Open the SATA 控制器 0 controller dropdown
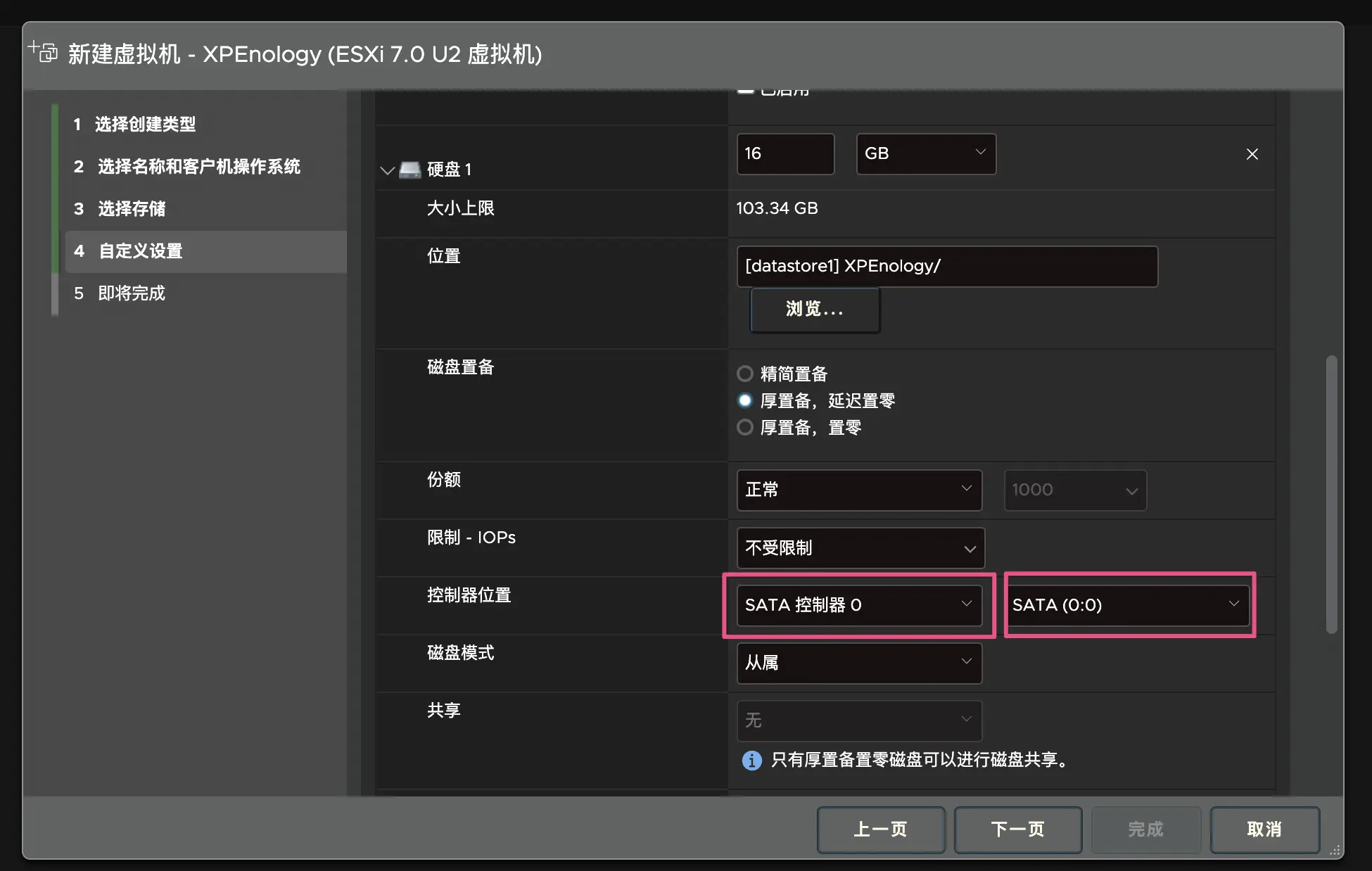Image resolution: width=1372 pixels, height=871 pixels. (x=858, y=605)
